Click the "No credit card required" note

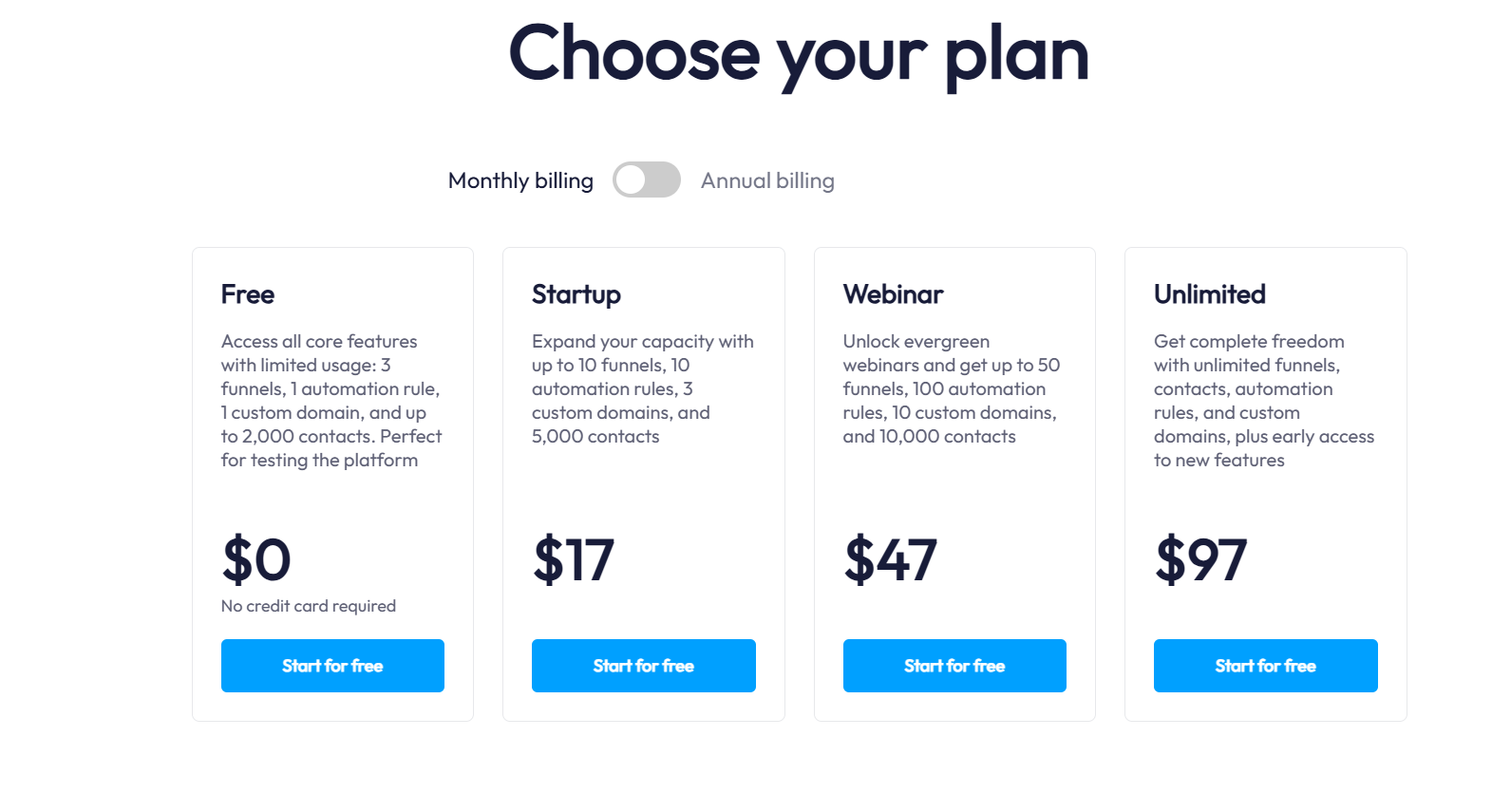(309, 606)
